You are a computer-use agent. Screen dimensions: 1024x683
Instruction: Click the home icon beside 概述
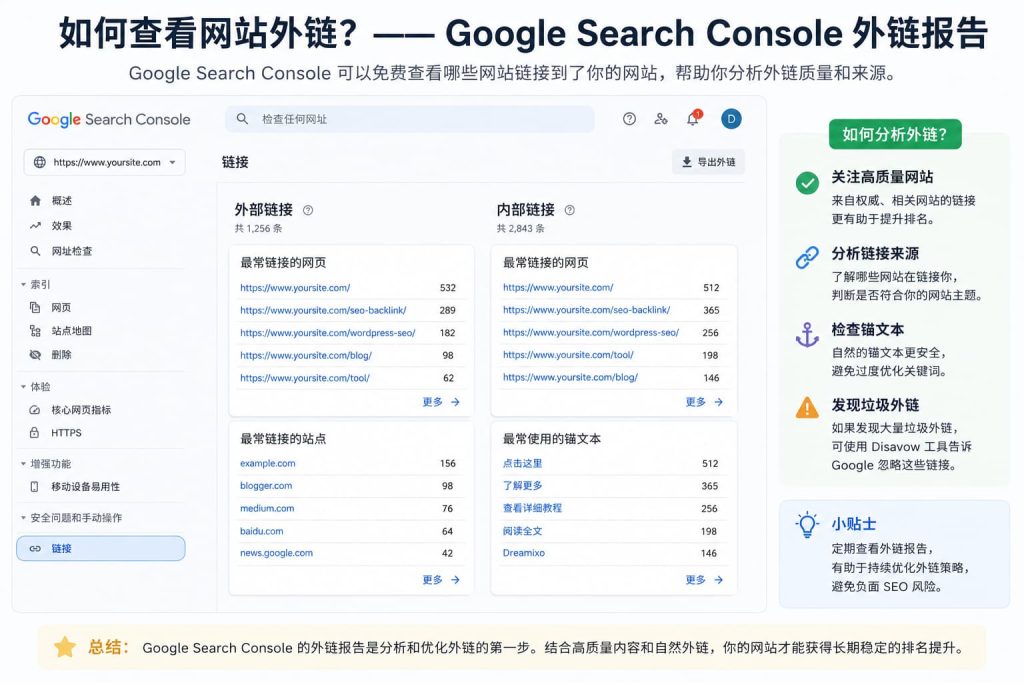click(x=35, y=200)
